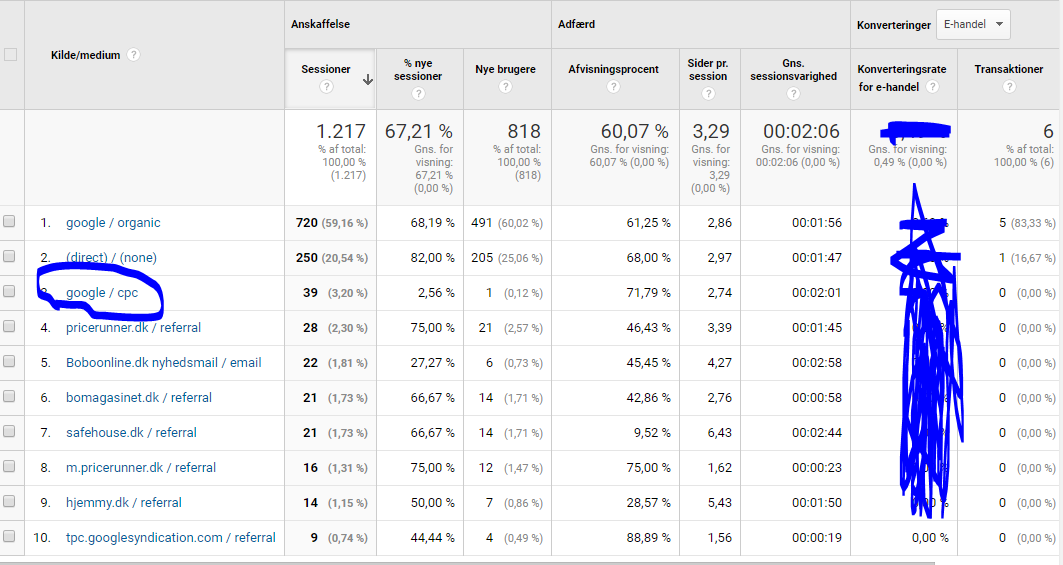This screenshot has height=565, width=1063.
Task: Click help icon under % nye sessioner
Action: point(418,94)
